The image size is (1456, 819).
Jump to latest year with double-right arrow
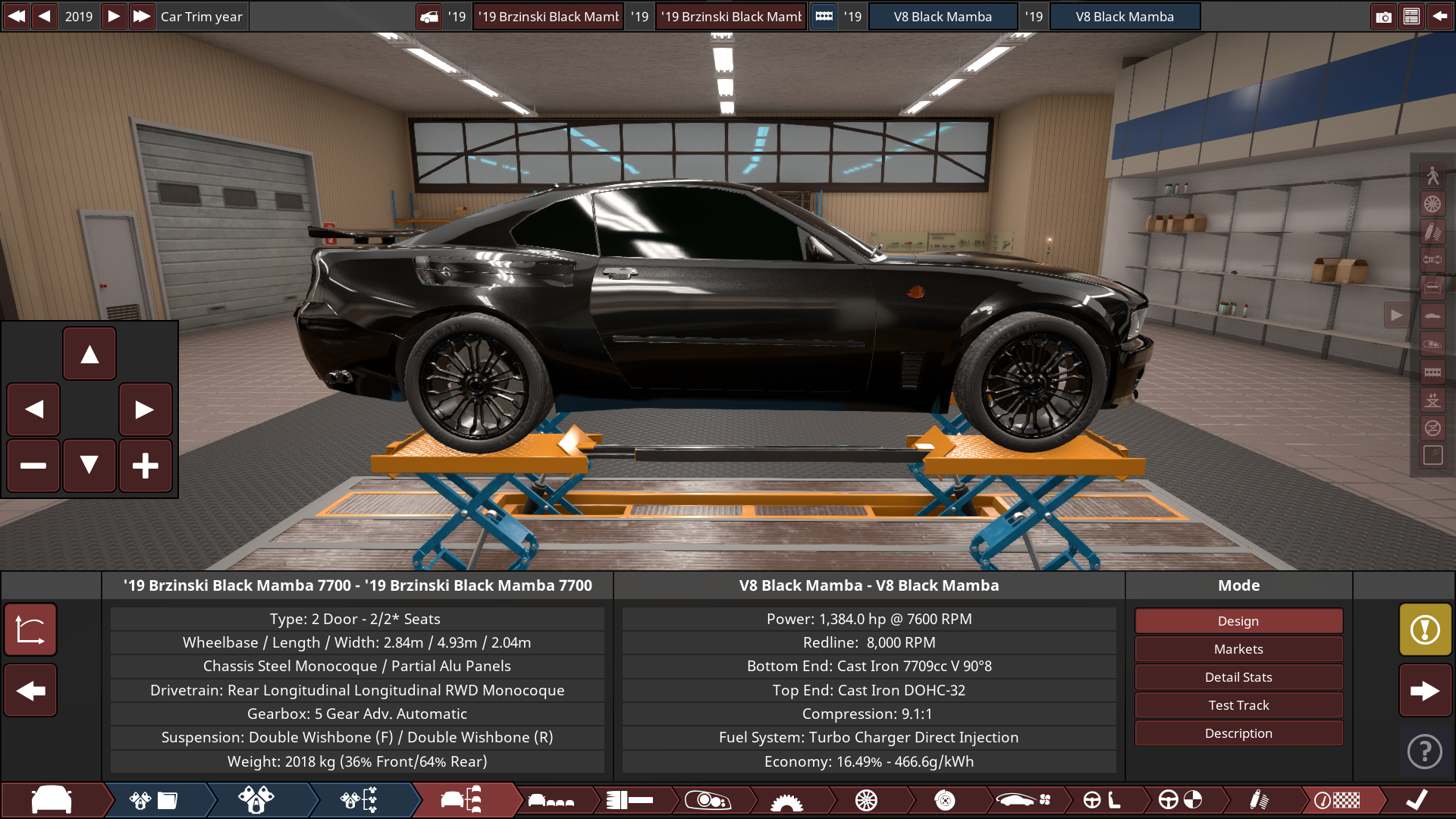pos(142,16)
